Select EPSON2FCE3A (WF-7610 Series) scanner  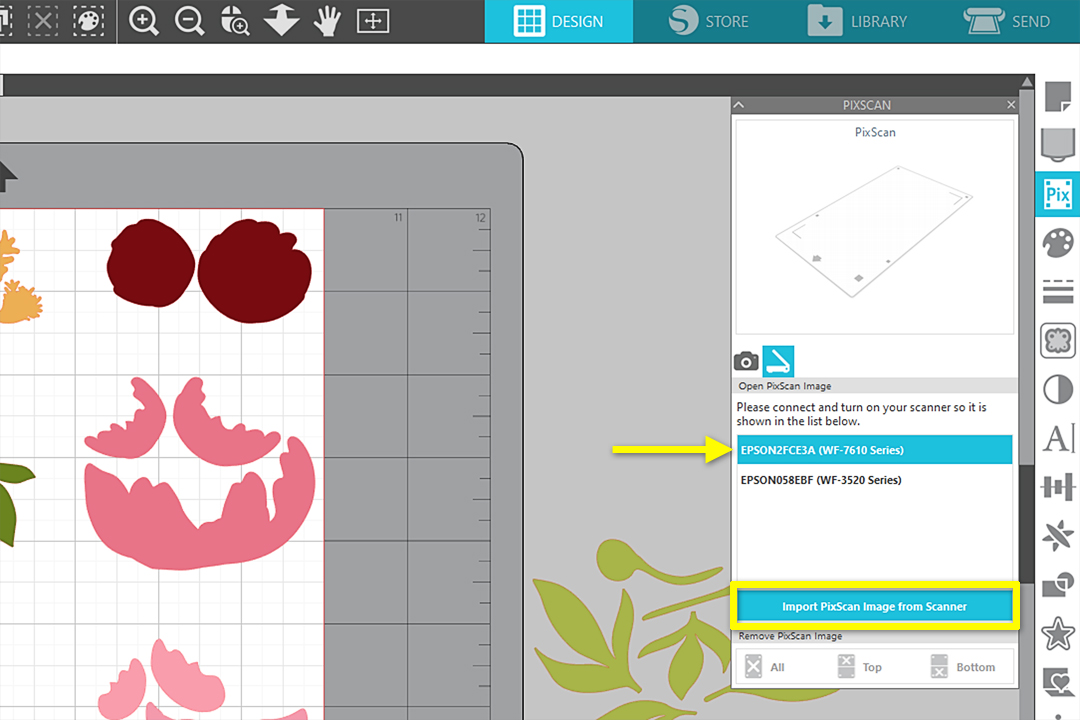pos(874,450)
